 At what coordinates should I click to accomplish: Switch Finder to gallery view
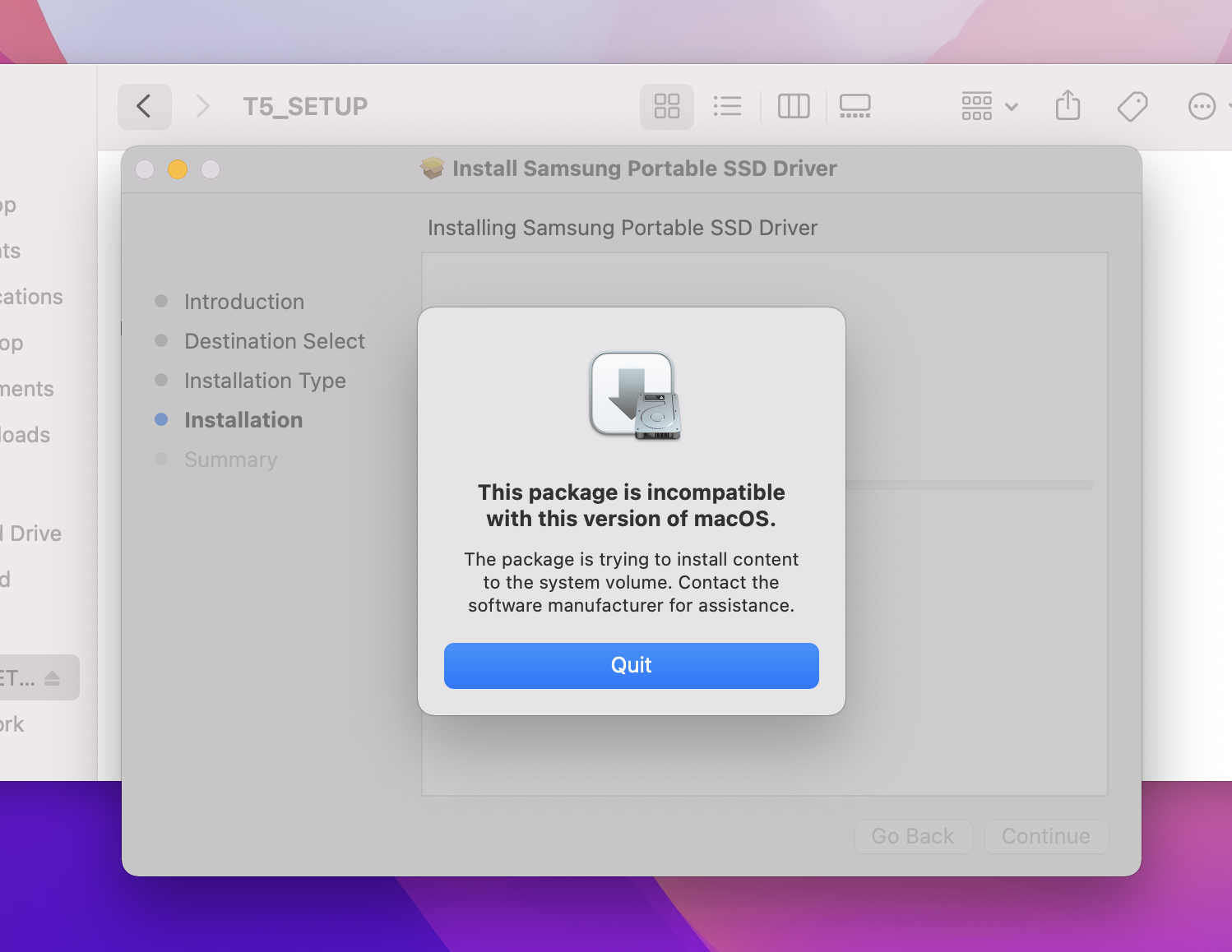(855, 106)
